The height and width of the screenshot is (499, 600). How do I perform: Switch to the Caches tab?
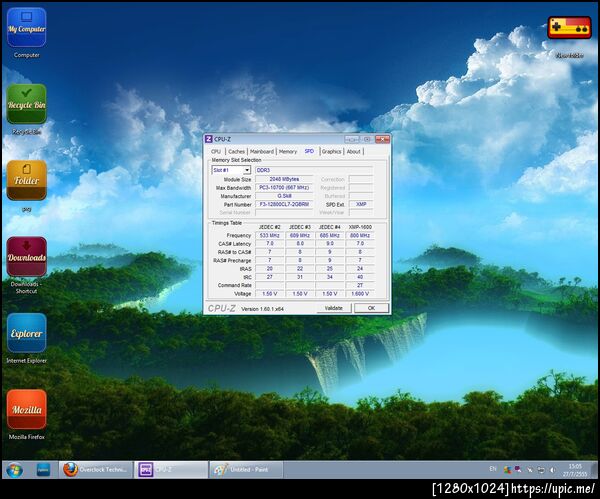pos(236,152)
